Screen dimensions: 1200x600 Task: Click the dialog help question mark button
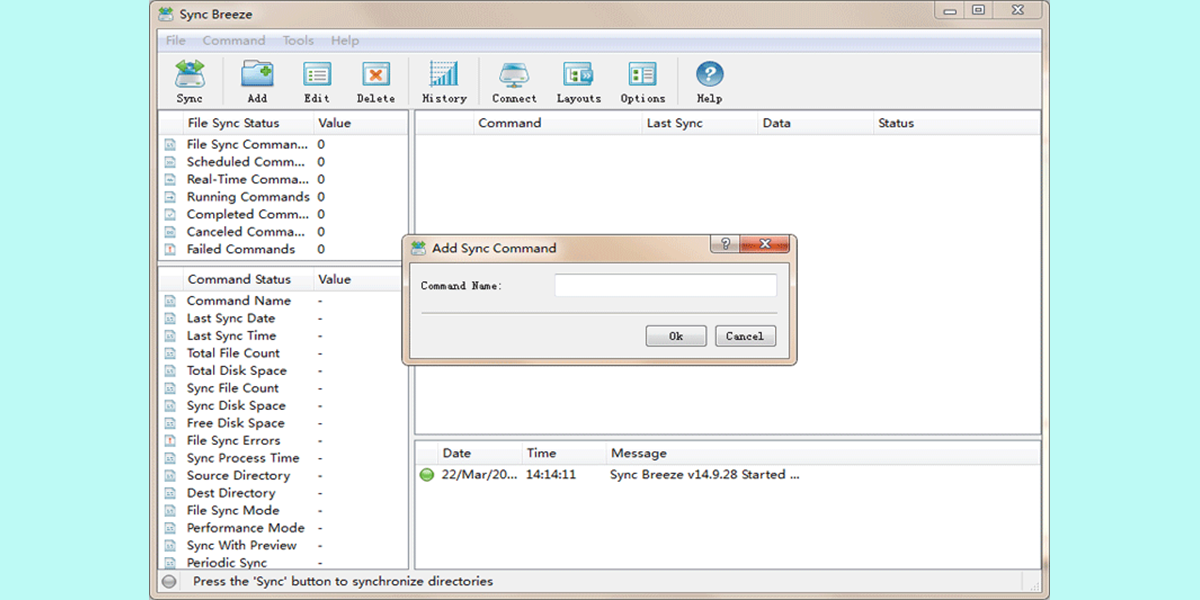click(x=724, y=244)
